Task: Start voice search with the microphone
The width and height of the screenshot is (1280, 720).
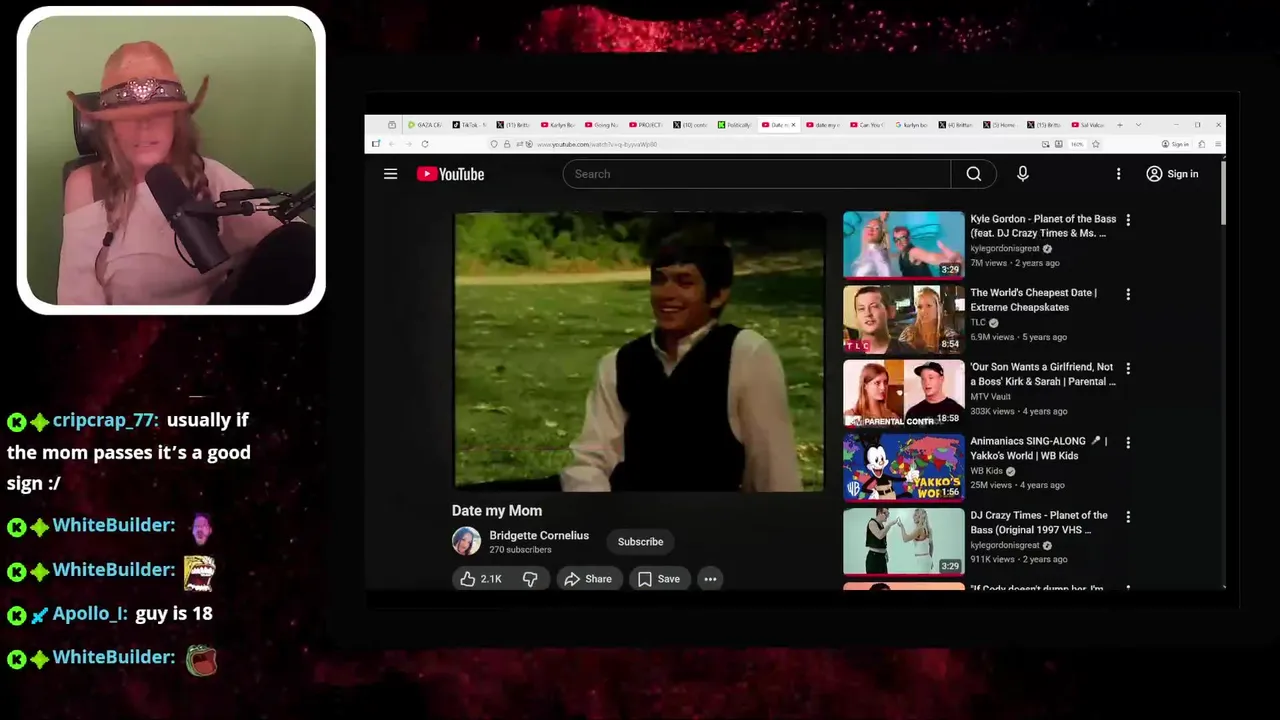Action: [1022, 174]
